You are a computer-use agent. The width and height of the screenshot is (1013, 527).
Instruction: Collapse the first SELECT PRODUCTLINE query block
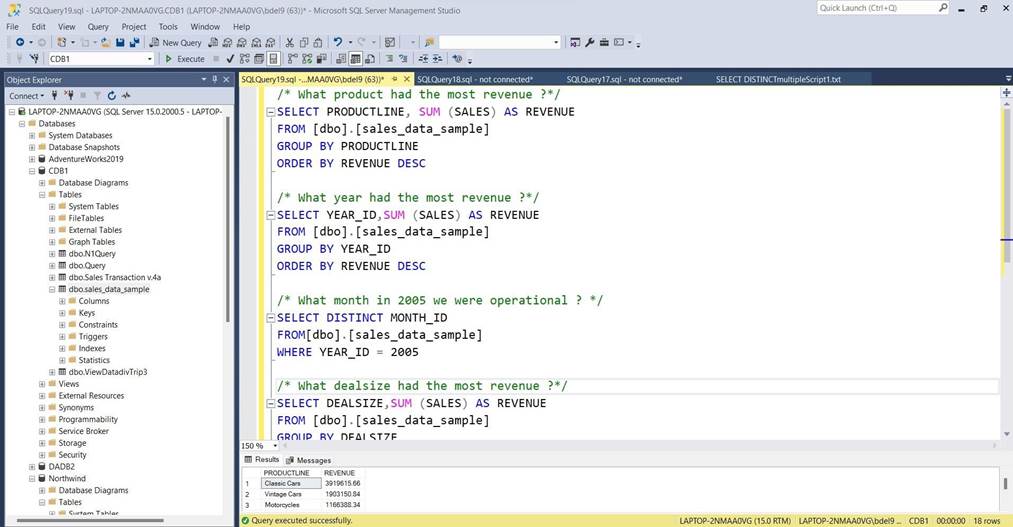click(270, 112)
